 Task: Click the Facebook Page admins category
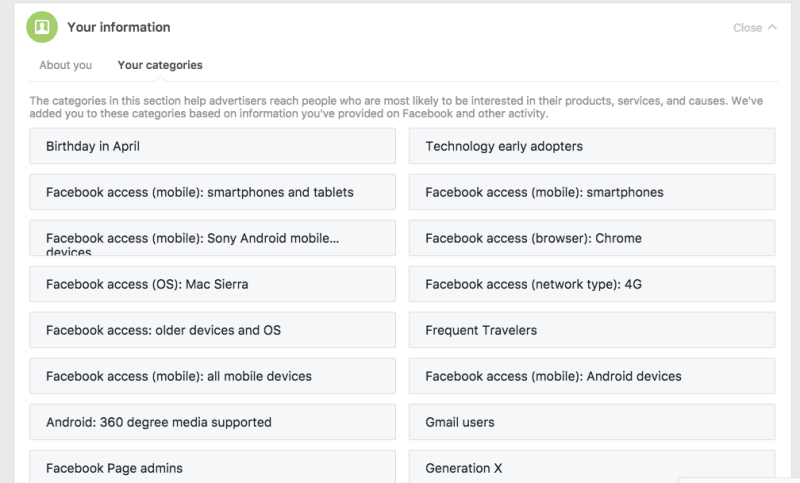point(212,467)
